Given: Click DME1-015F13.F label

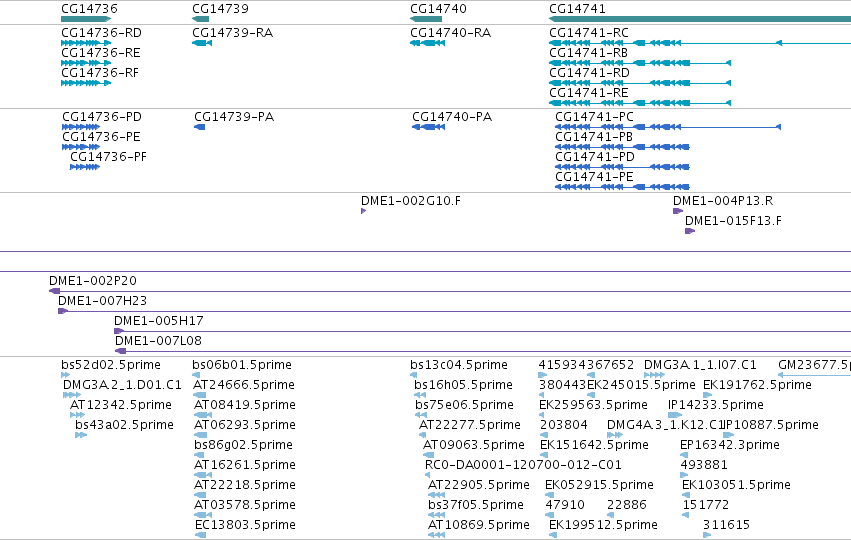Looking at the screenshot, I should click(733, 221).
